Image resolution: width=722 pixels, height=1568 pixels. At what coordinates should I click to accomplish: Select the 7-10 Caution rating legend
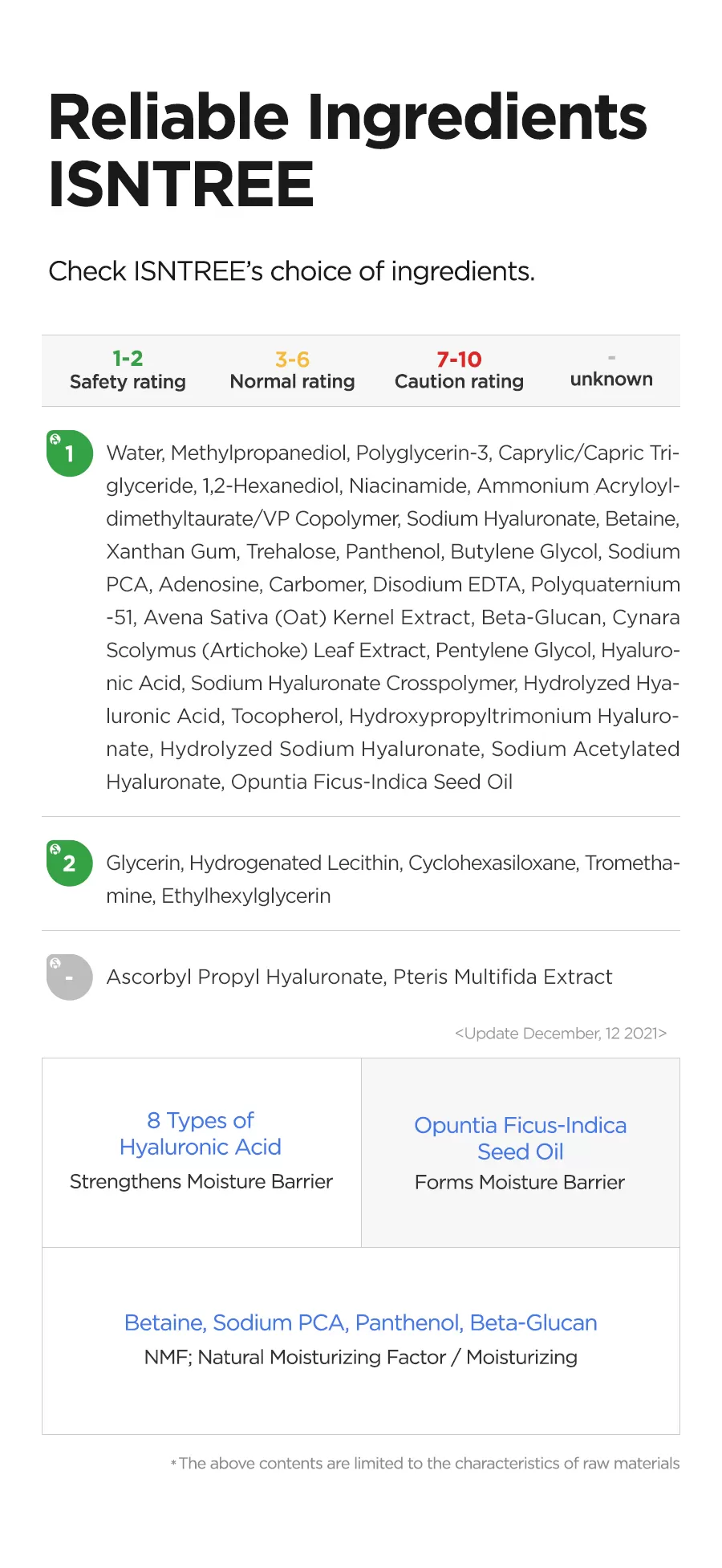(459, 370)
